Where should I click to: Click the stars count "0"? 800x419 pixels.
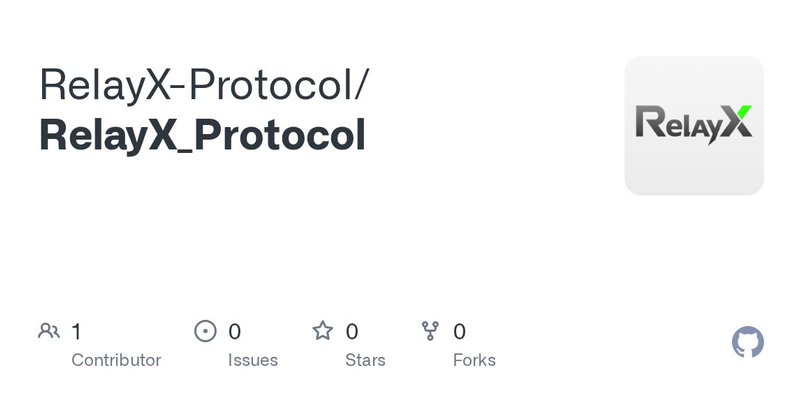click(352, 331)
